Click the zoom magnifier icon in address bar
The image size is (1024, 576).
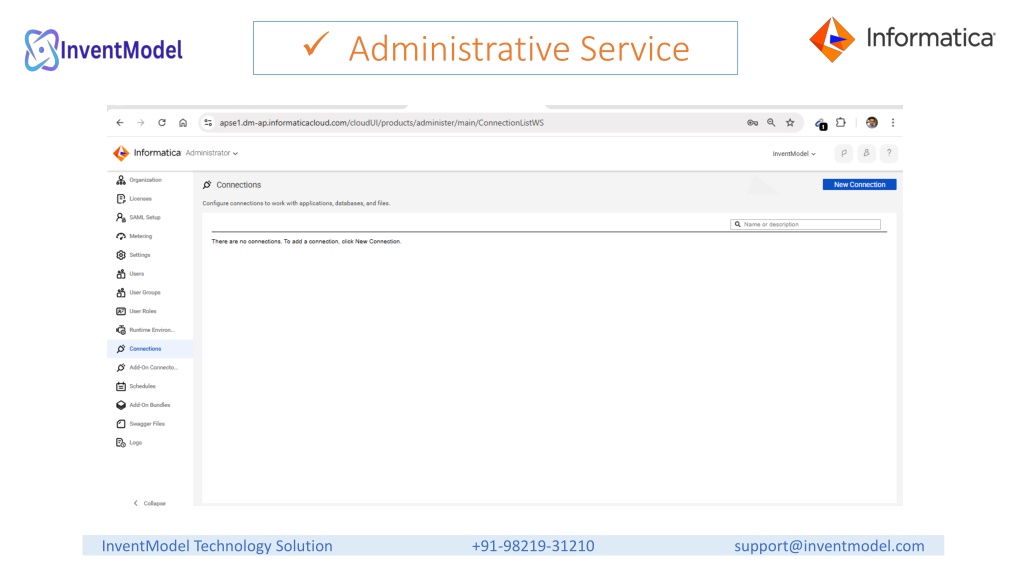771,123
